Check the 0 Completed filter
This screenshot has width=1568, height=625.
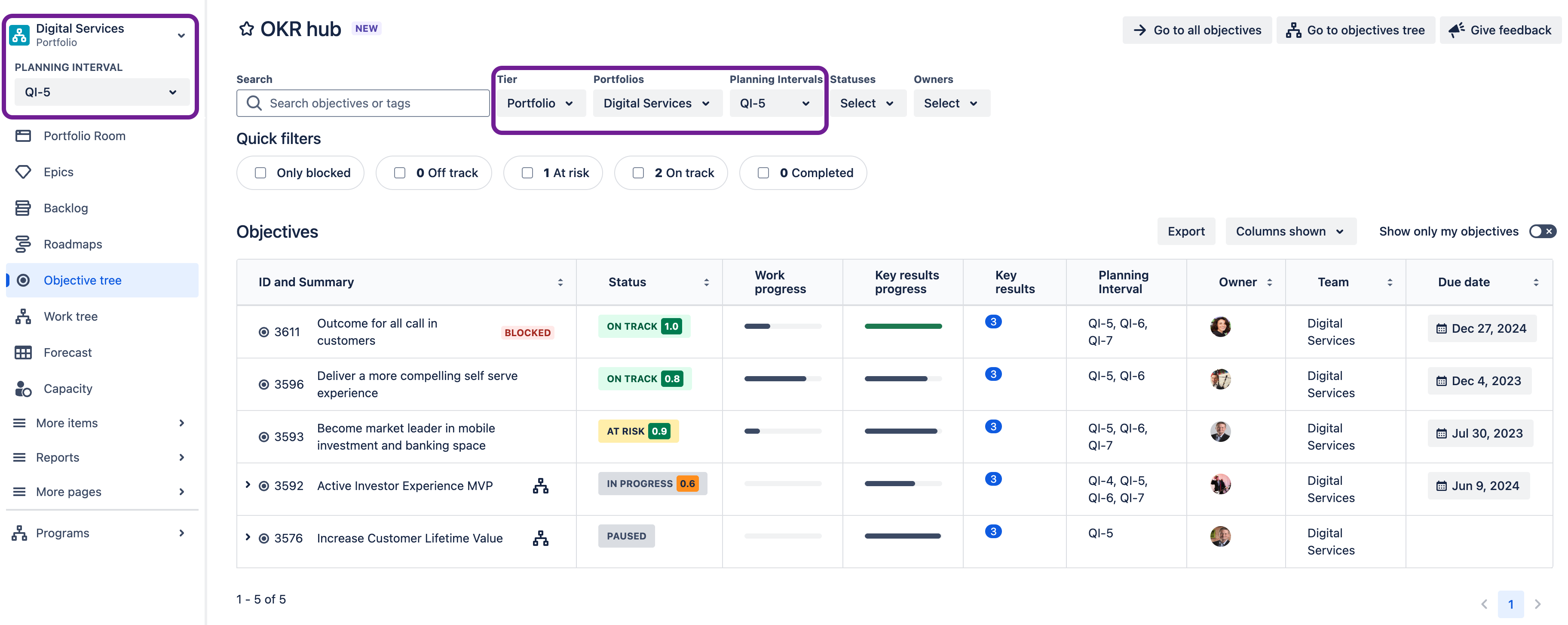(763, 173)
